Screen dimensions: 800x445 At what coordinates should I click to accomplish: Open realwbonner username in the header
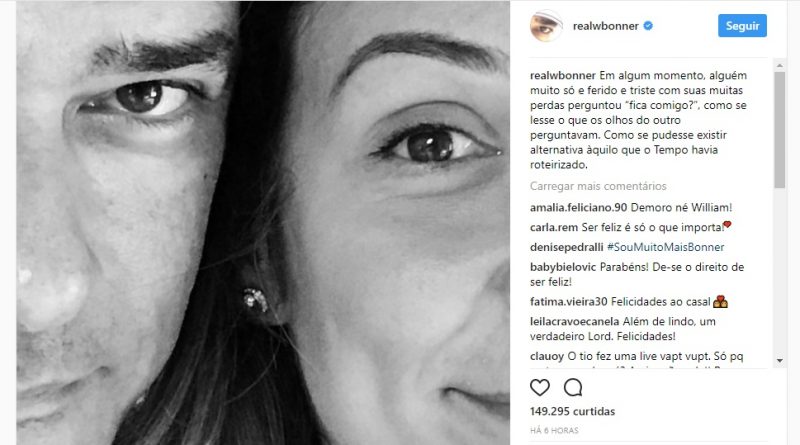606,26
